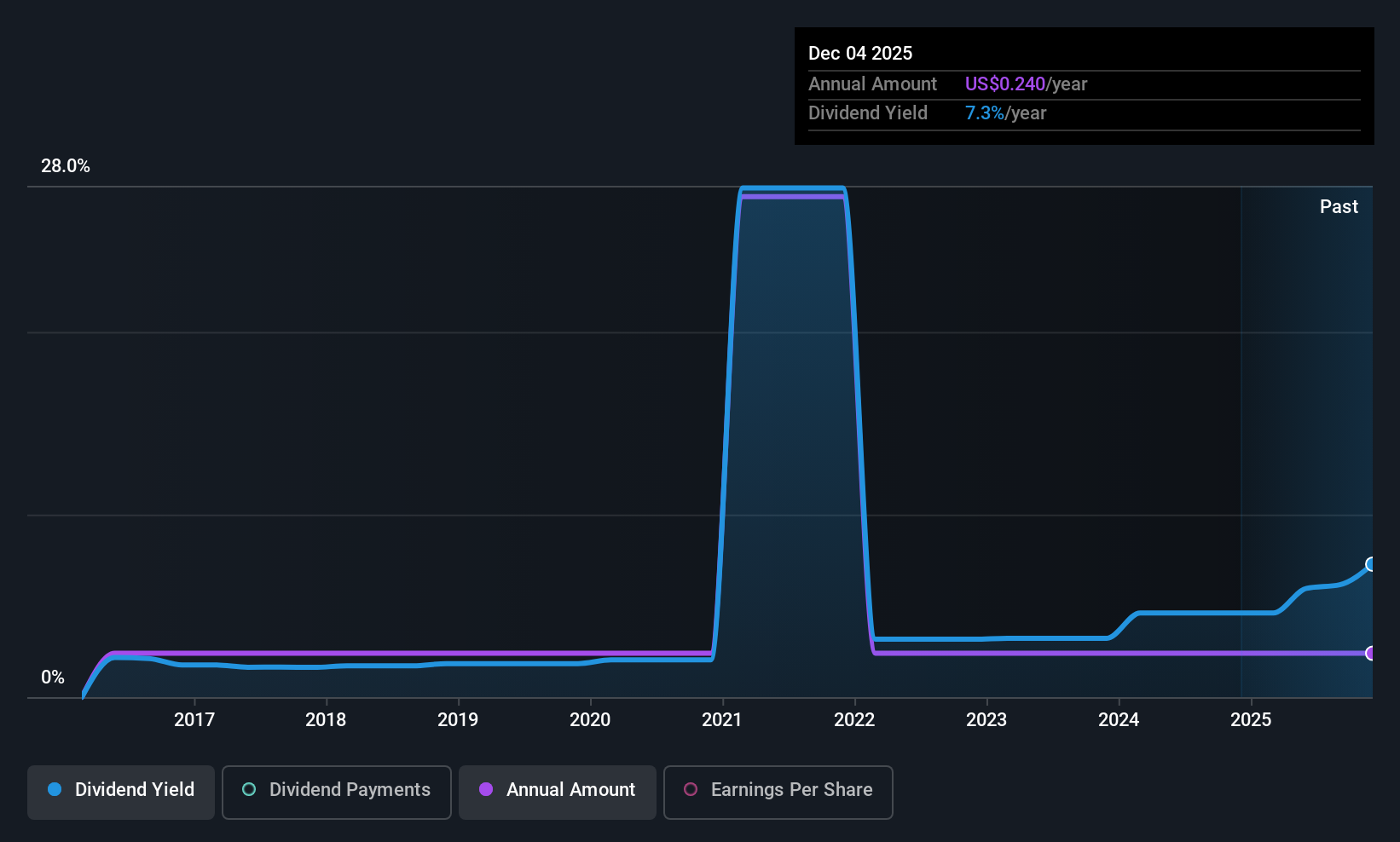
Task: Click the Dec 04 2025 tooltip date
Action: click(860, 54)
